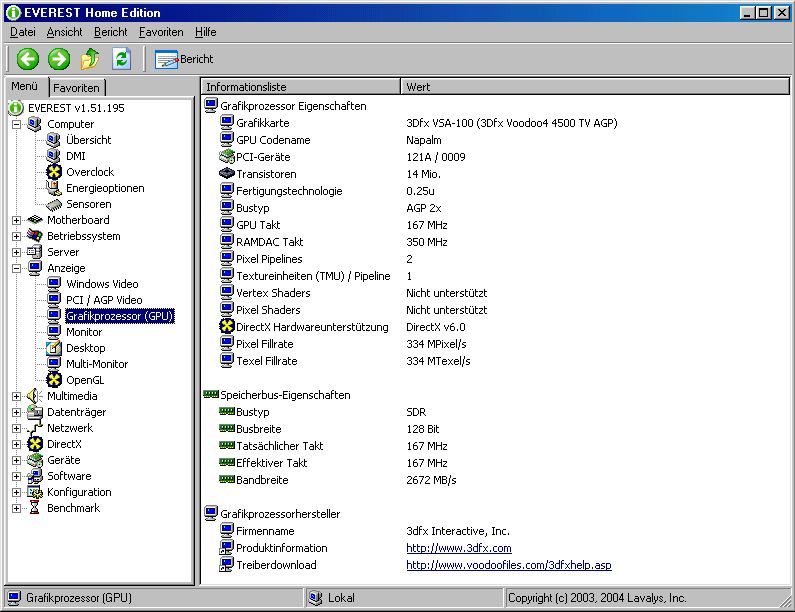The width and height of the screenshot is (795, 612).
Task: Open the http://www.3dfx.com link
Action: 459,548
